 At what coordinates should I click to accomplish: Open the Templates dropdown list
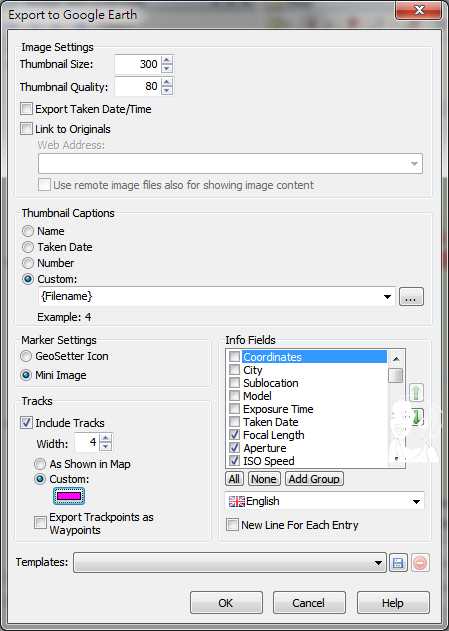[x=378, y=563]
